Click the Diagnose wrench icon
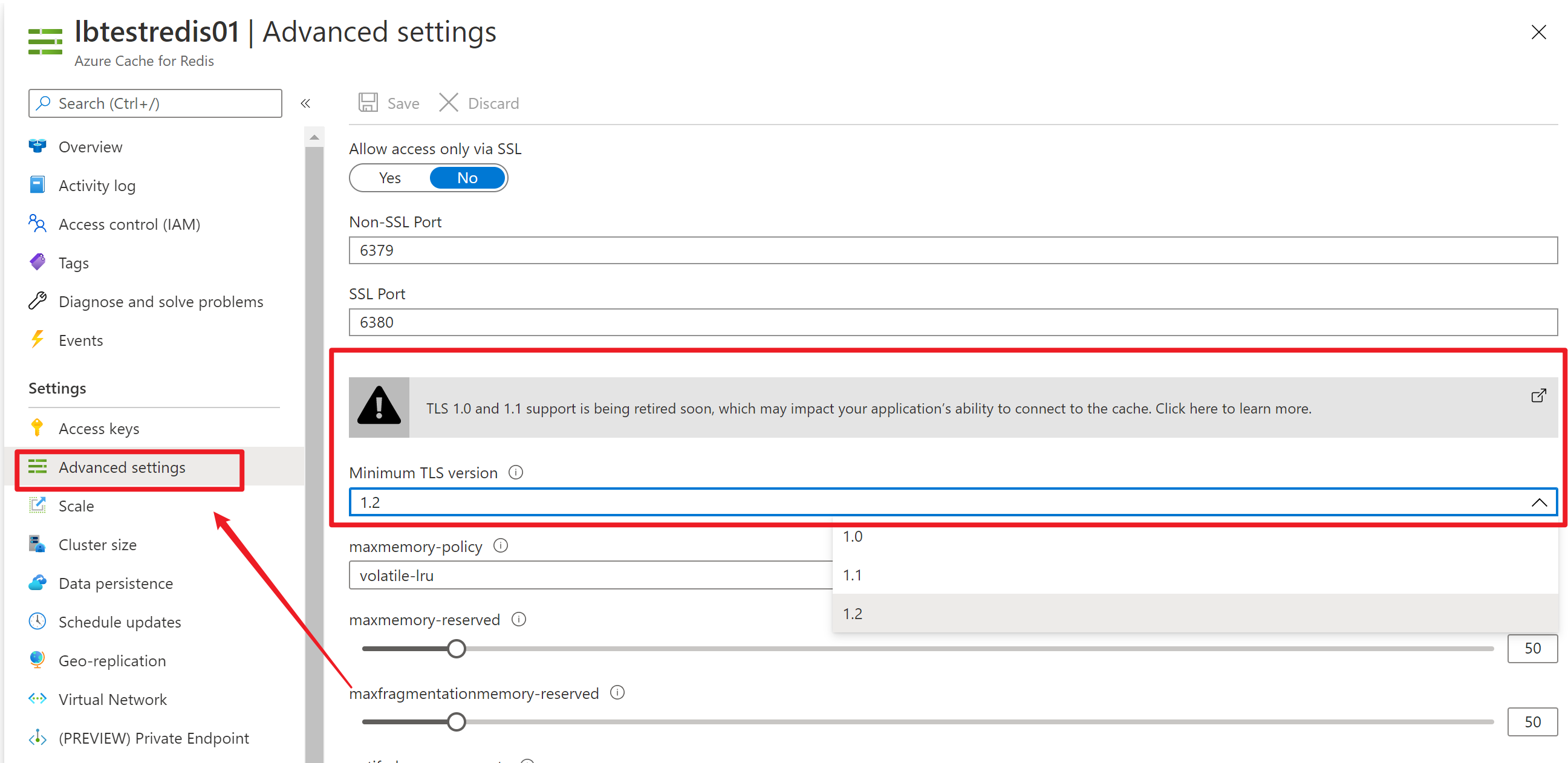Image resolution: width=1568 pixels, height=763 pixels. point(37,301)
